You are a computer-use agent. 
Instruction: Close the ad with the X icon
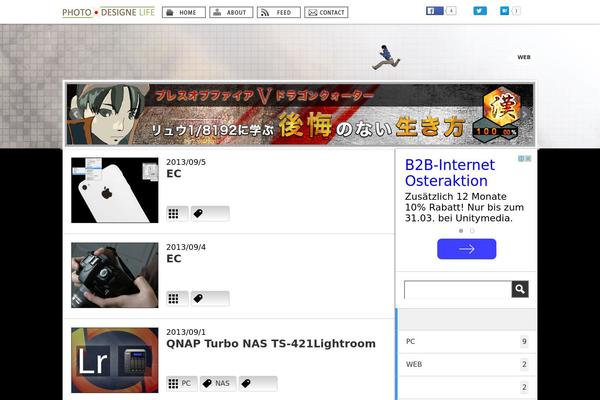click(528, 158)
